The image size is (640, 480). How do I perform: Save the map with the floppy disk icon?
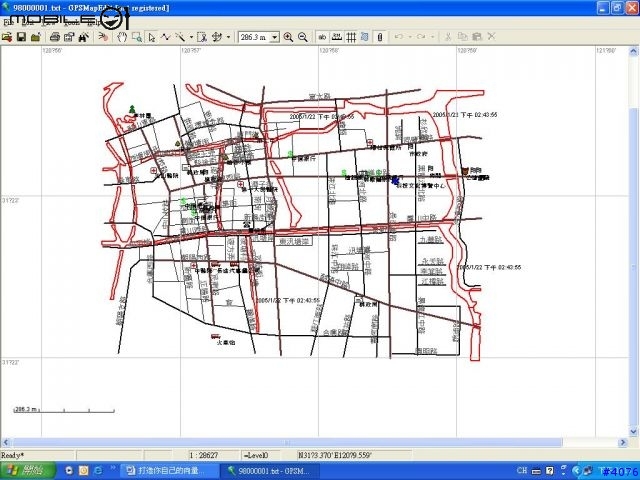(21, 37)
